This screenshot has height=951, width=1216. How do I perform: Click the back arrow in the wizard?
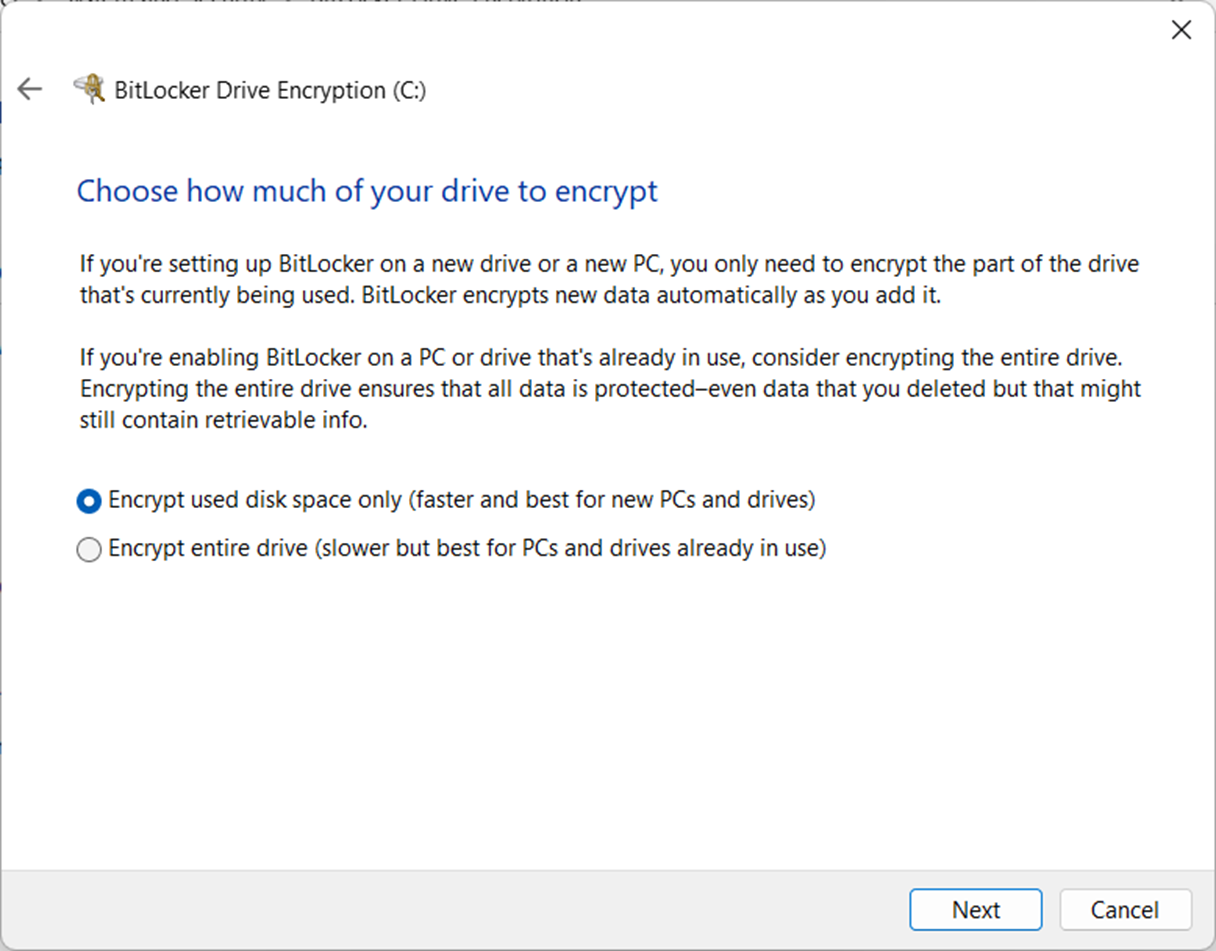(30, 90)
